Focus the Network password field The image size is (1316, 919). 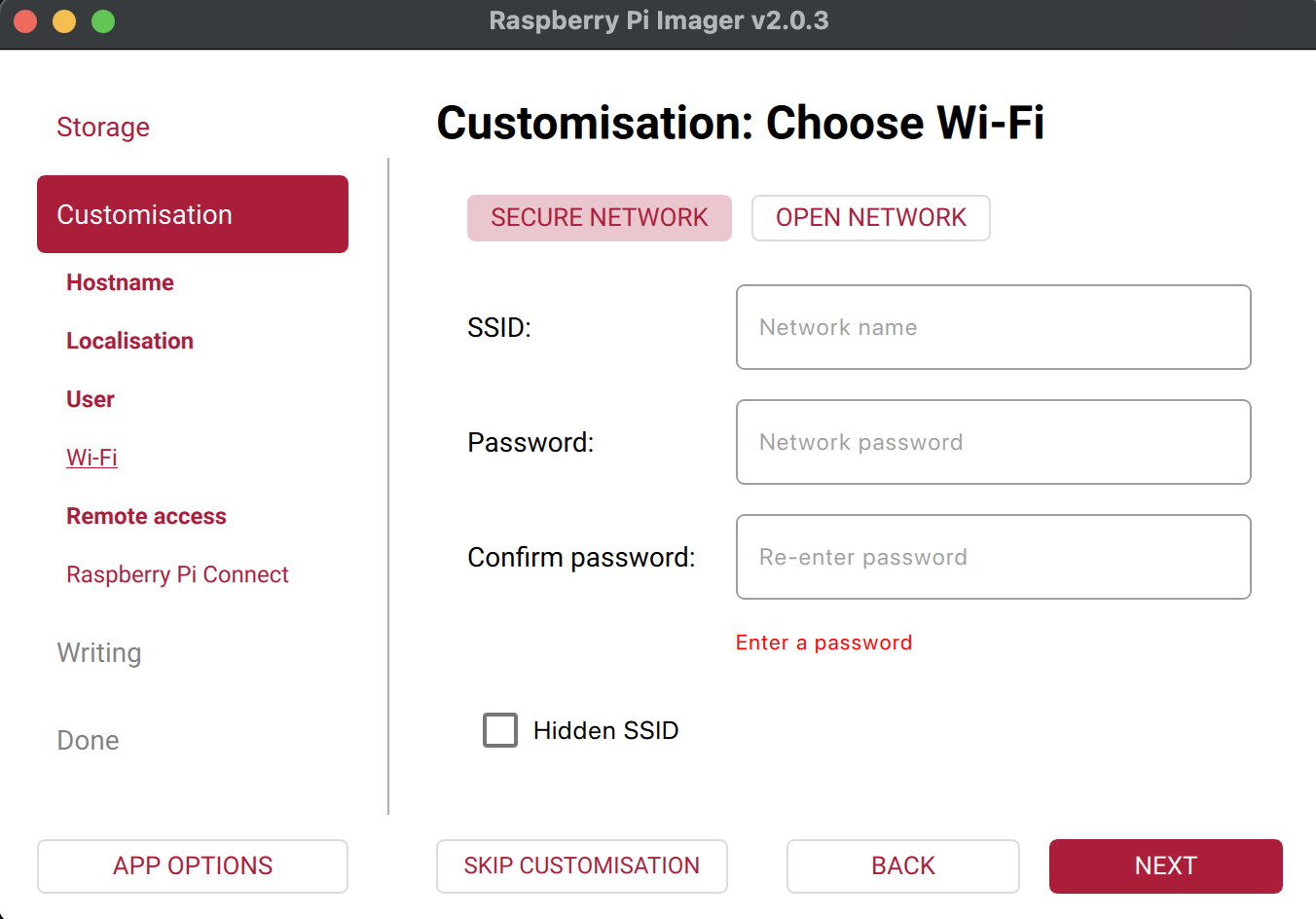pos(993,442)
